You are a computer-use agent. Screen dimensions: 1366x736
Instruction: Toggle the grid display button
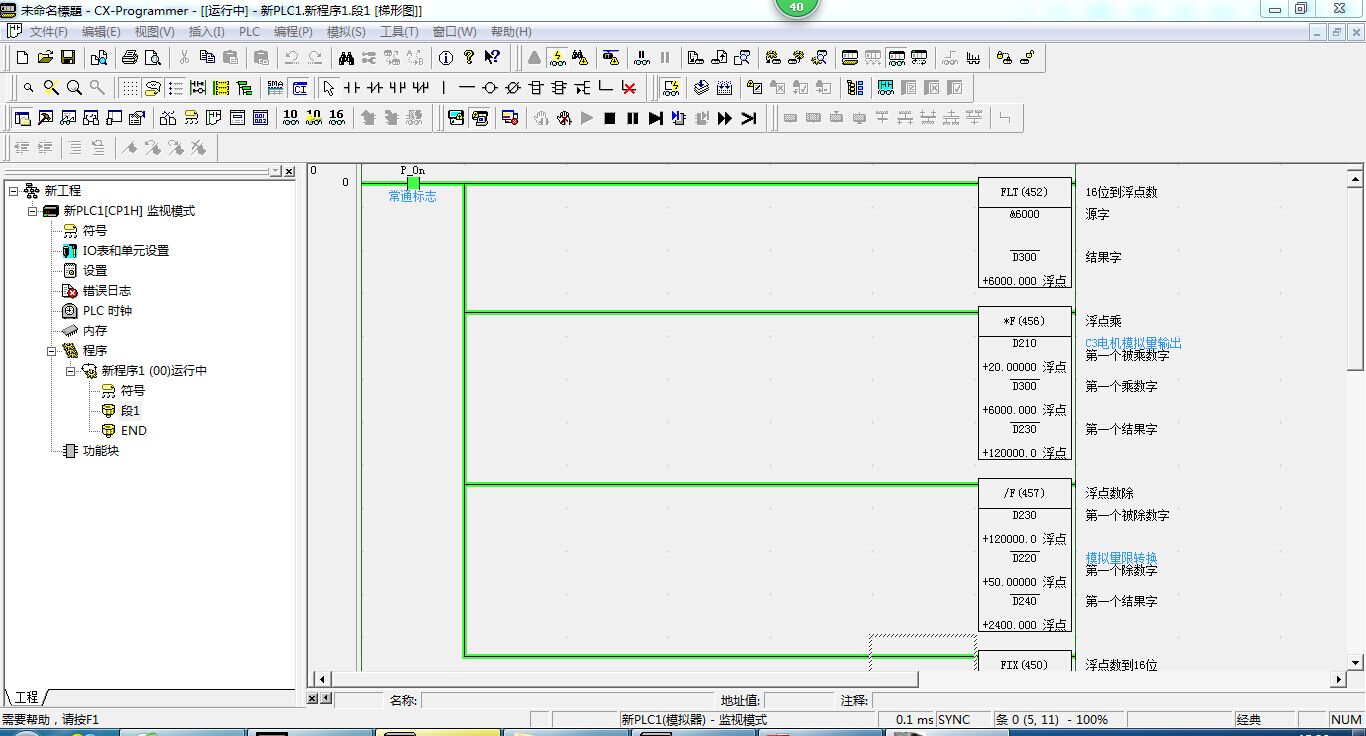129,88
